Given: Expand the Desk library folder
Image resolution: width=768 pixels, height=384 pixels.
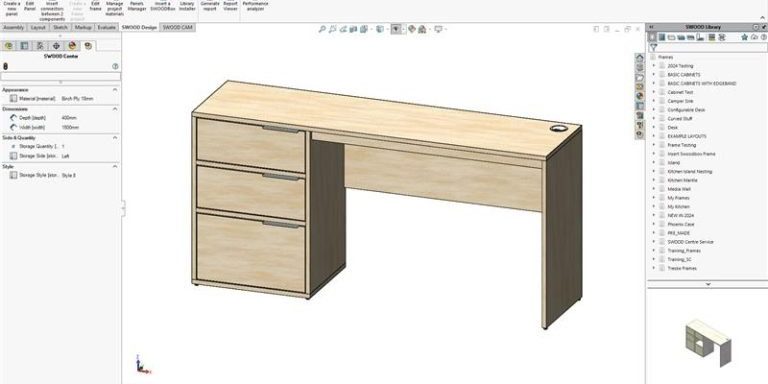Looking at the screenshot, I should click(653, 127).
